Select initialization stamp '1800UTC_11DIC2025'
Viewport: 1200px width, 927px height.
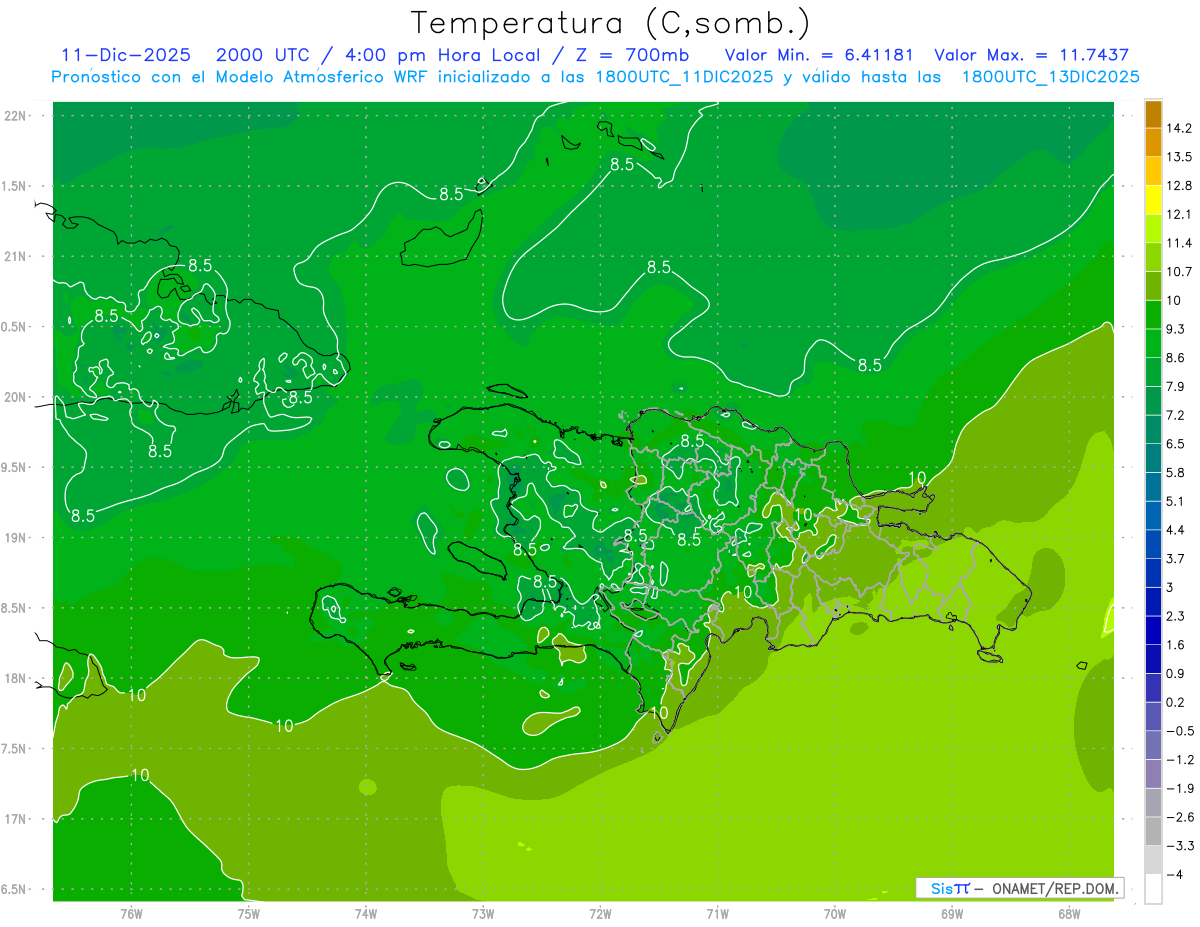684,77
